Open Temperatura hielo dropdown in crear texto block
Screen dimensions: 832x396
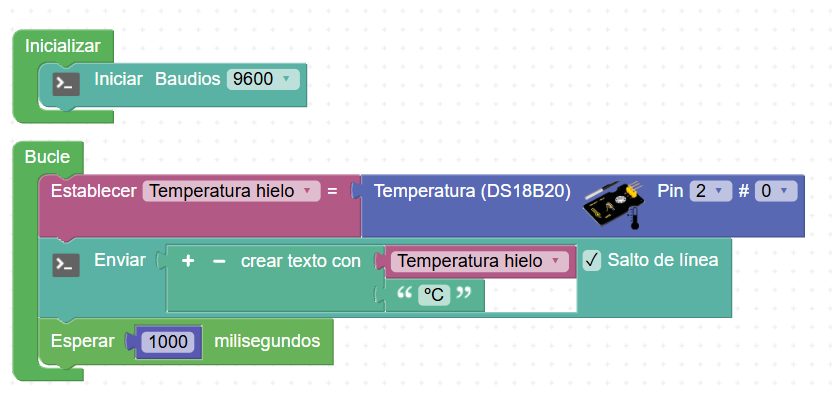click(480, 261)
